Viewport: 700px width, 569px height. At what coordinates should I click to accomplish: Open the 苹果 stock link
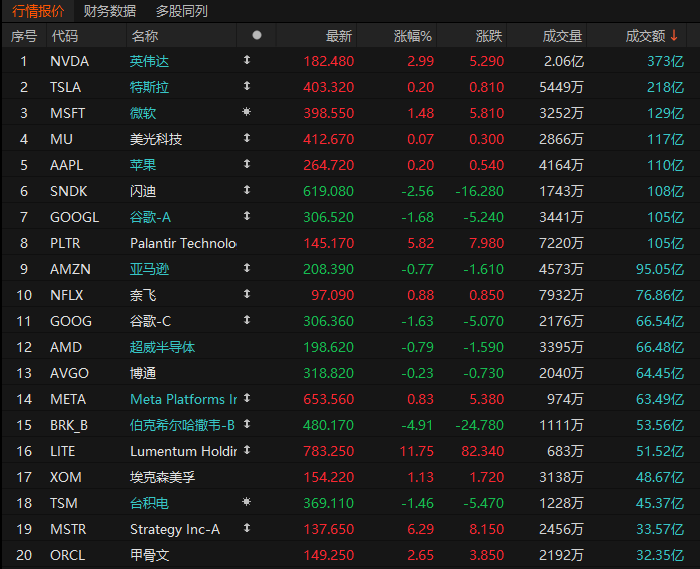(x=143, y=165)
